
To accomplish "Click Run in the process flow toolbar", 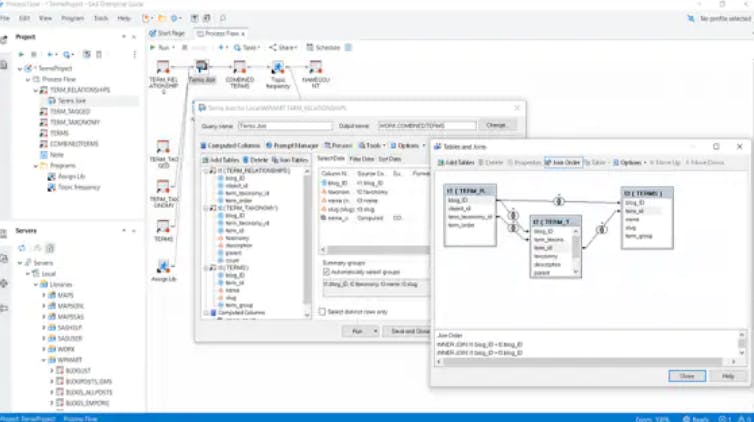I will (x=161, y=48).
